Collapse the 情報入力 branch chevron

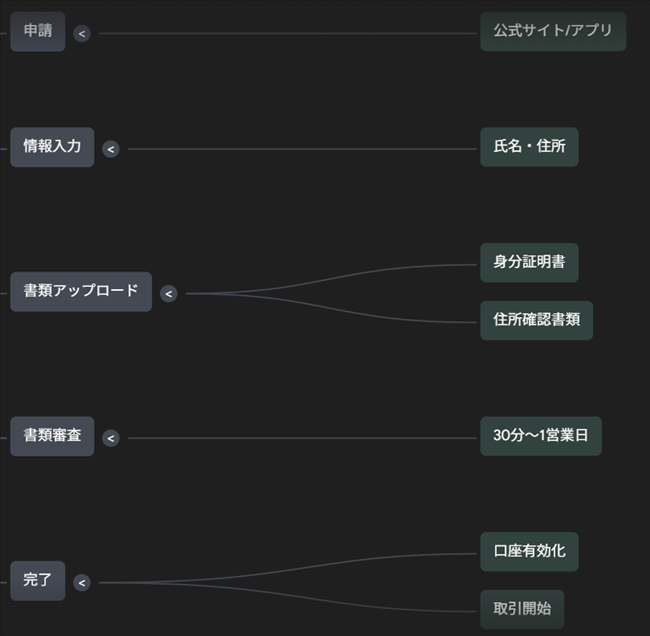pos(111,149)
